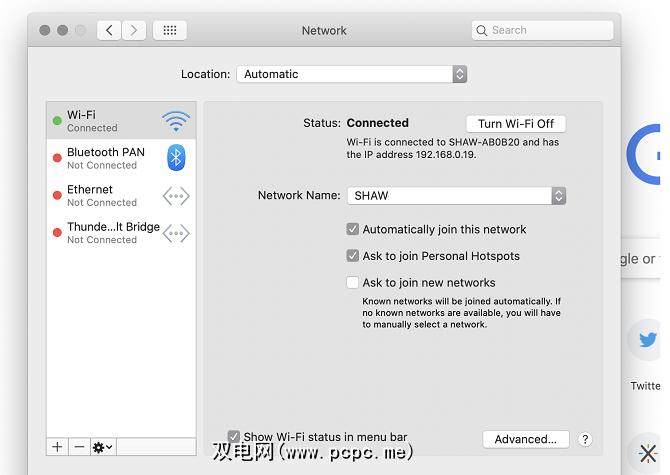Disable Ask to join Personal Hotspots
670x475 pixels.
[x=352, y=256]
